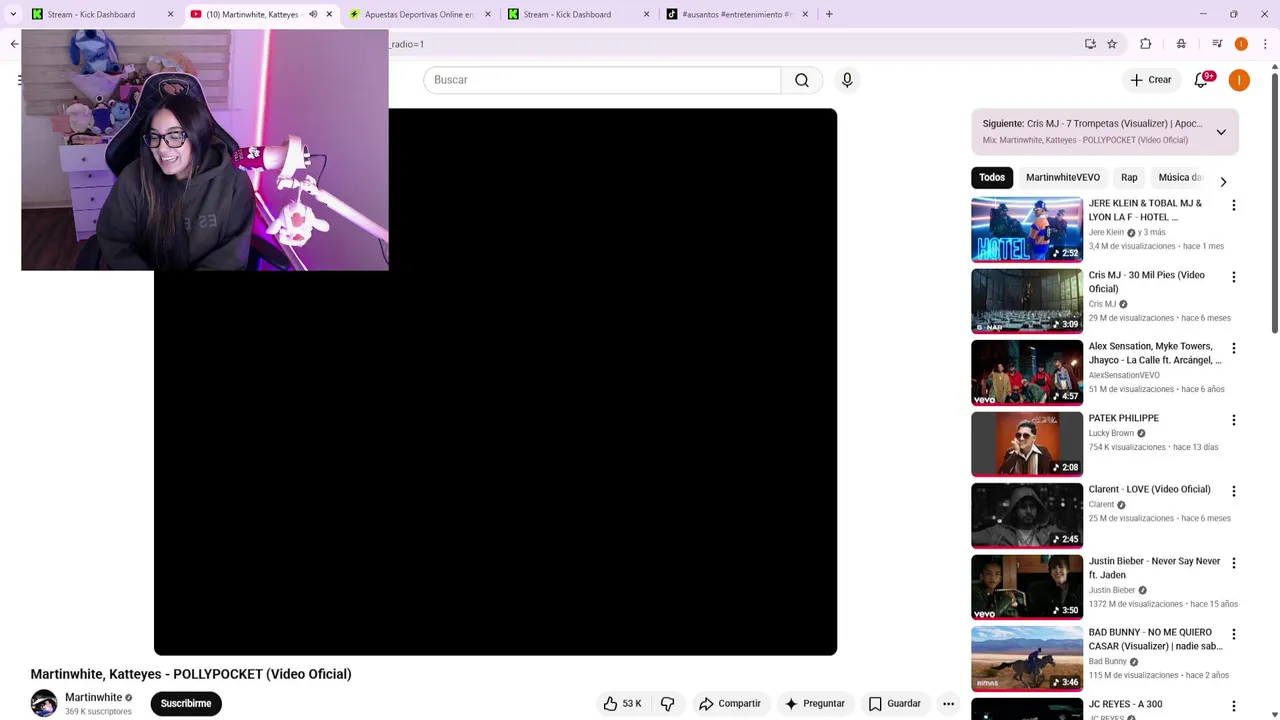Image resolution: width=1280 pixels, height=720 pixels.
Task: Open the Chrome profile avatar
Action: [1241, 44]
